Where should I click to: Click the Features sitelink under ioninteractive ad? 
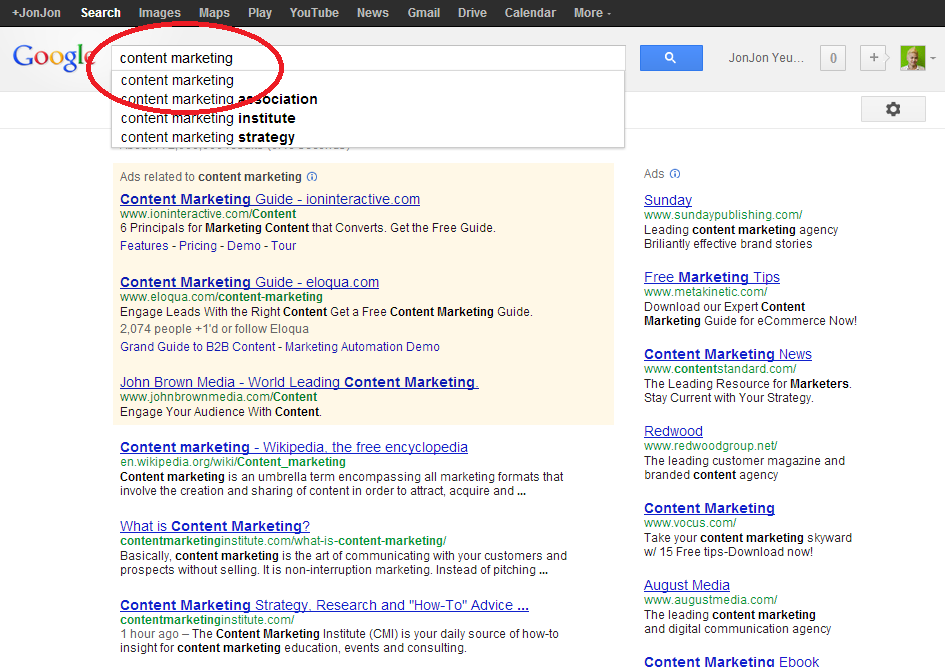tap(144, 246)
